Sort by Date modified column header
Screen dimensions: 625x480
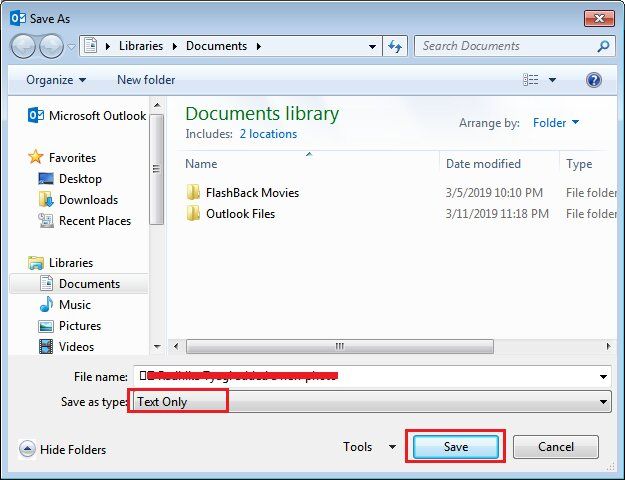[483, 164]
